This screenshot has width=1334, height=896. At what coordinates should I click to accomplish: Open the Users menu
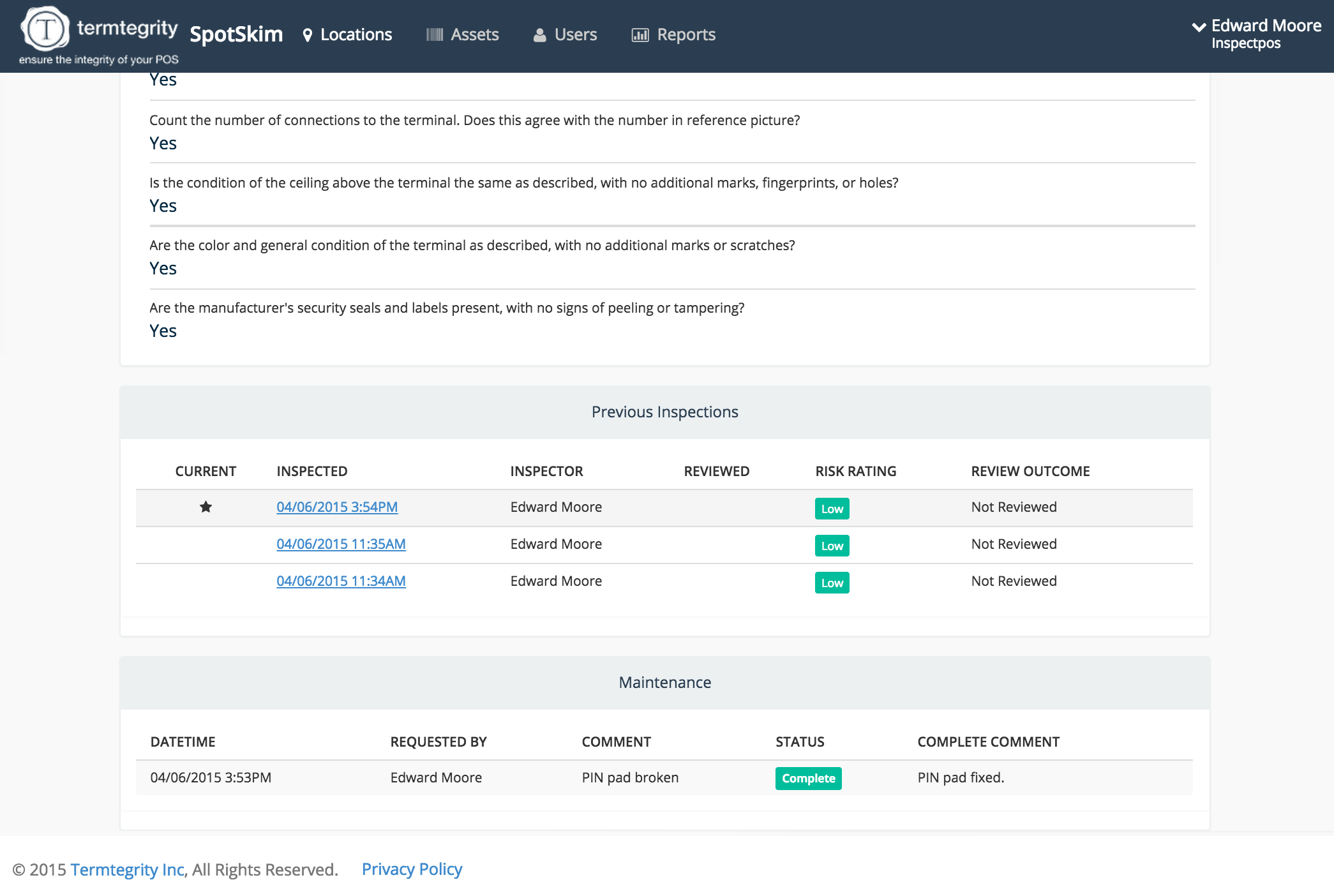[566, 34]
